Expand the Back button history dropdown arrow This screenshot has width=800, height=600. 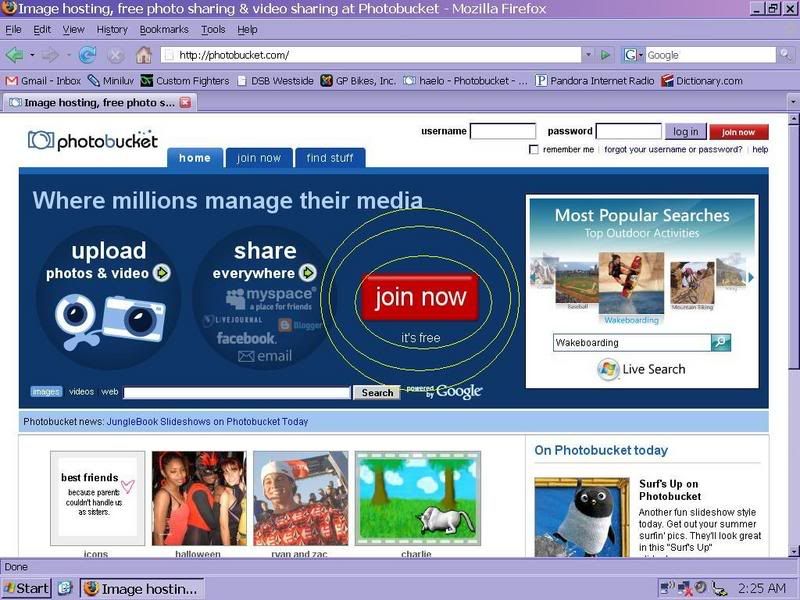[x=32, y=55]
